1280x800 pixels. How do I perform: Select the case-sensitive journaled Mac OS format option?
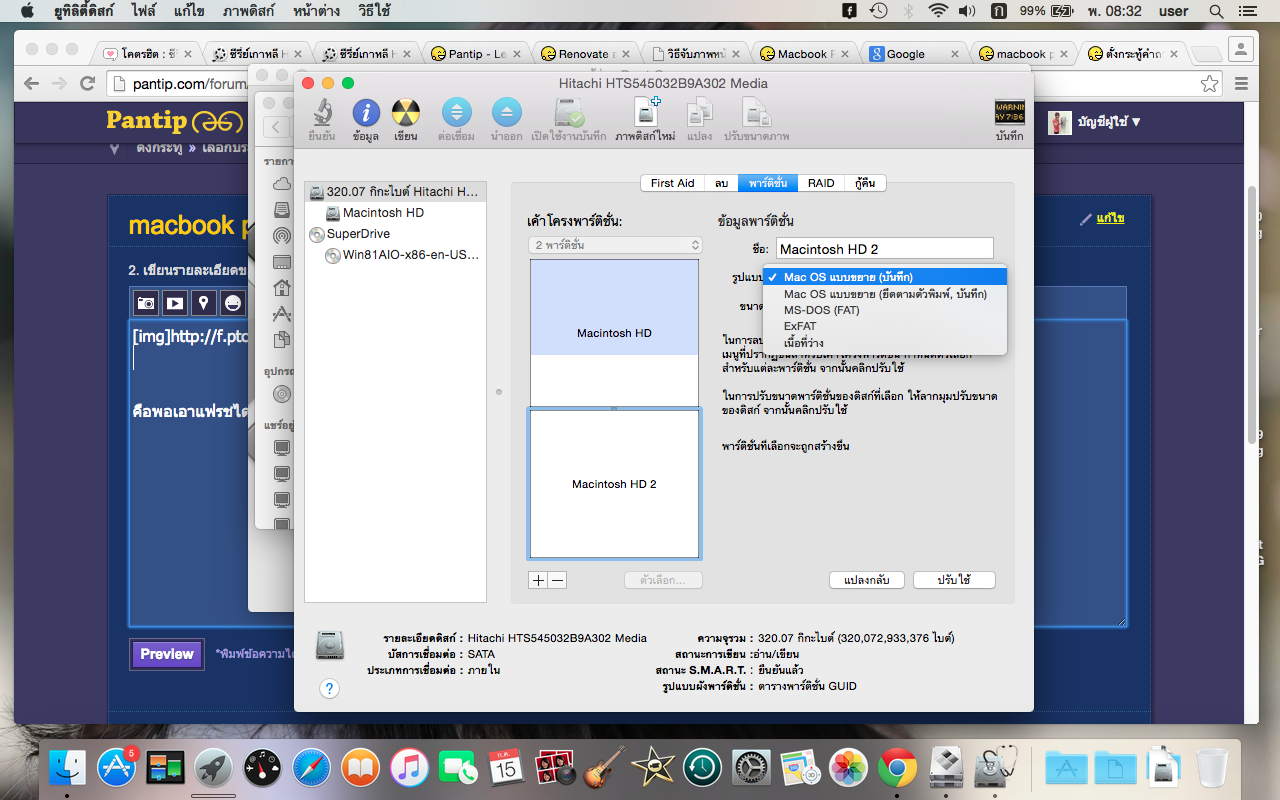tap(885, 294)
